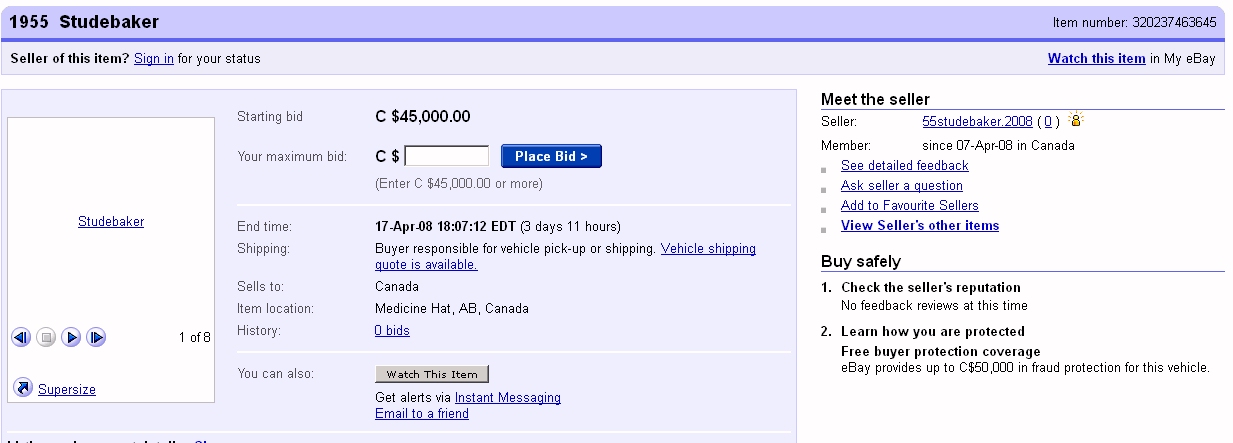Image resolution: width=1233 pixels, height=443 pixels.
Task: Go to previous photo in slideshow
Action: [21, 338]
